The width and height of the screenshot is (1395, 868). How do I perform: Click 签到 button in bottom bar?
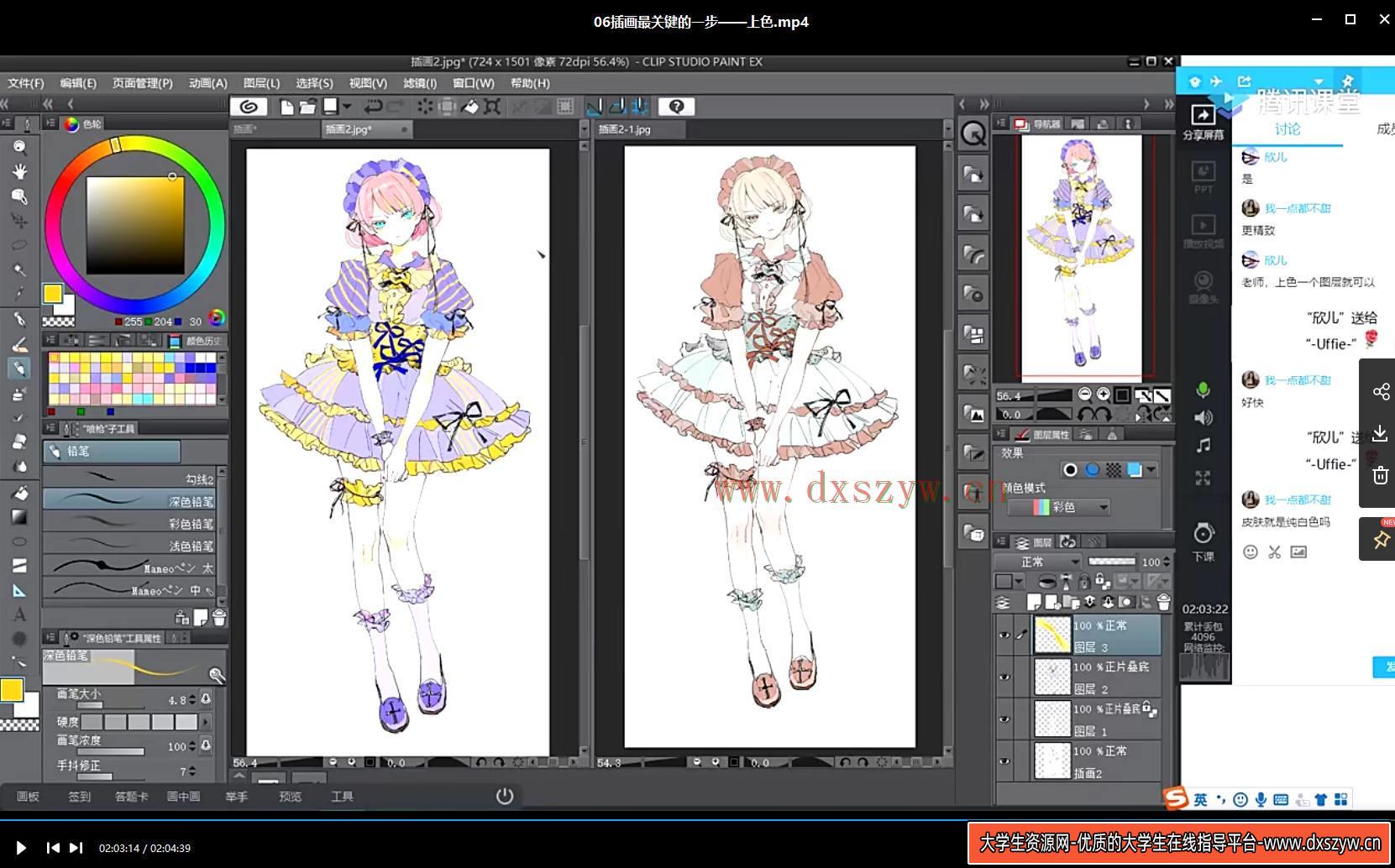(x=79, y=797)
